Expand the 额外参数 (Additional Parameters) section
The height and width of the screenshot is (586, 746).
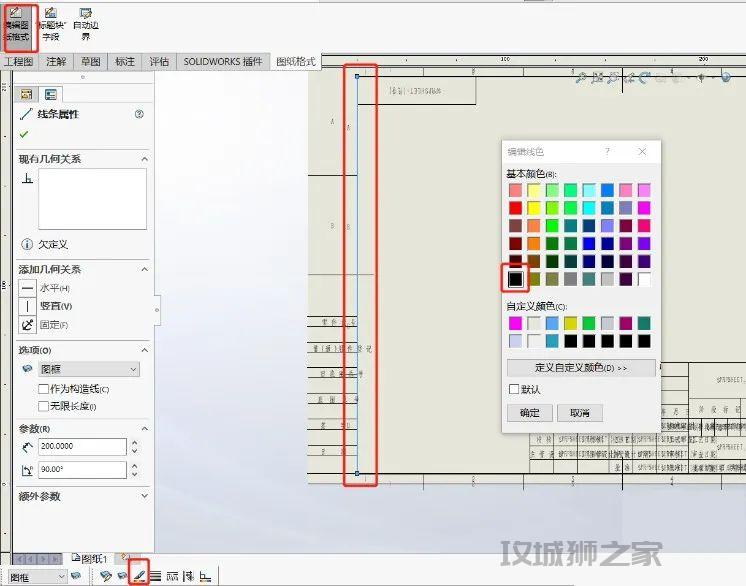[x=144, y=496]
